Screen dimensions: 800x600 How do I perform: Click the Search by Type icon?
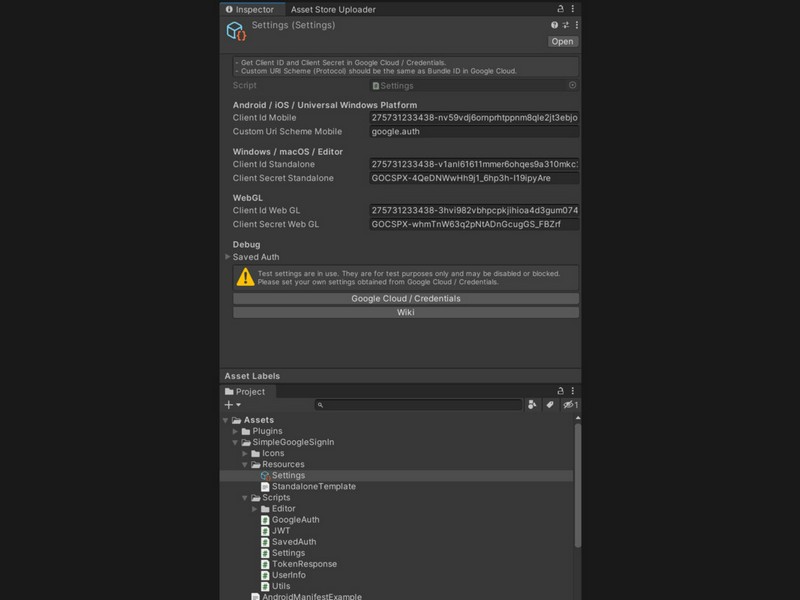point(532,405)
